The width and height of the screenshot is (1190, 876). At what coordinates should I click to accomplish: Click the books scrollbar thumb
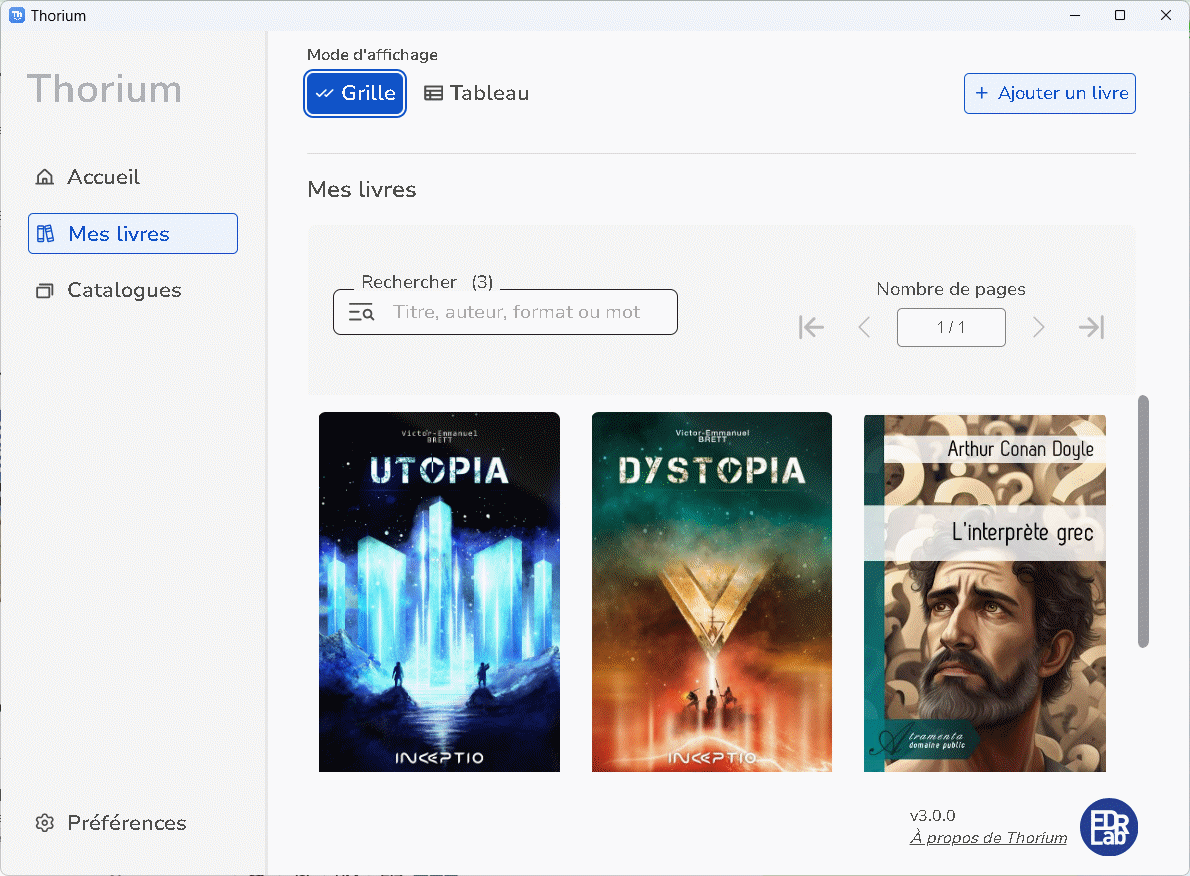(x=1143, y=522)
